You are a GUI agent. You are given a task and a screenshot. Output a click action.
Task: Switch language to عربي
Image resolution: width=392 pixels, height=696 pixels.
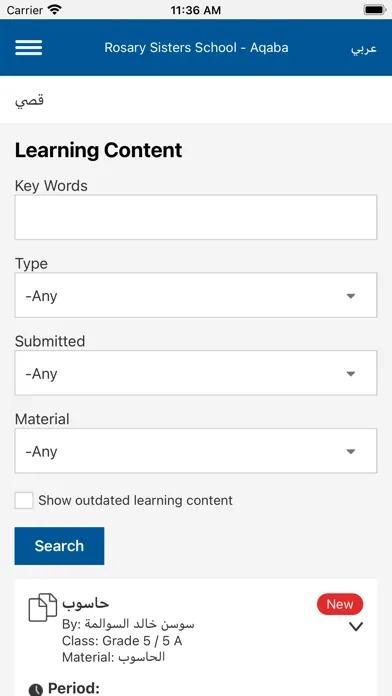tap(364, 48)
